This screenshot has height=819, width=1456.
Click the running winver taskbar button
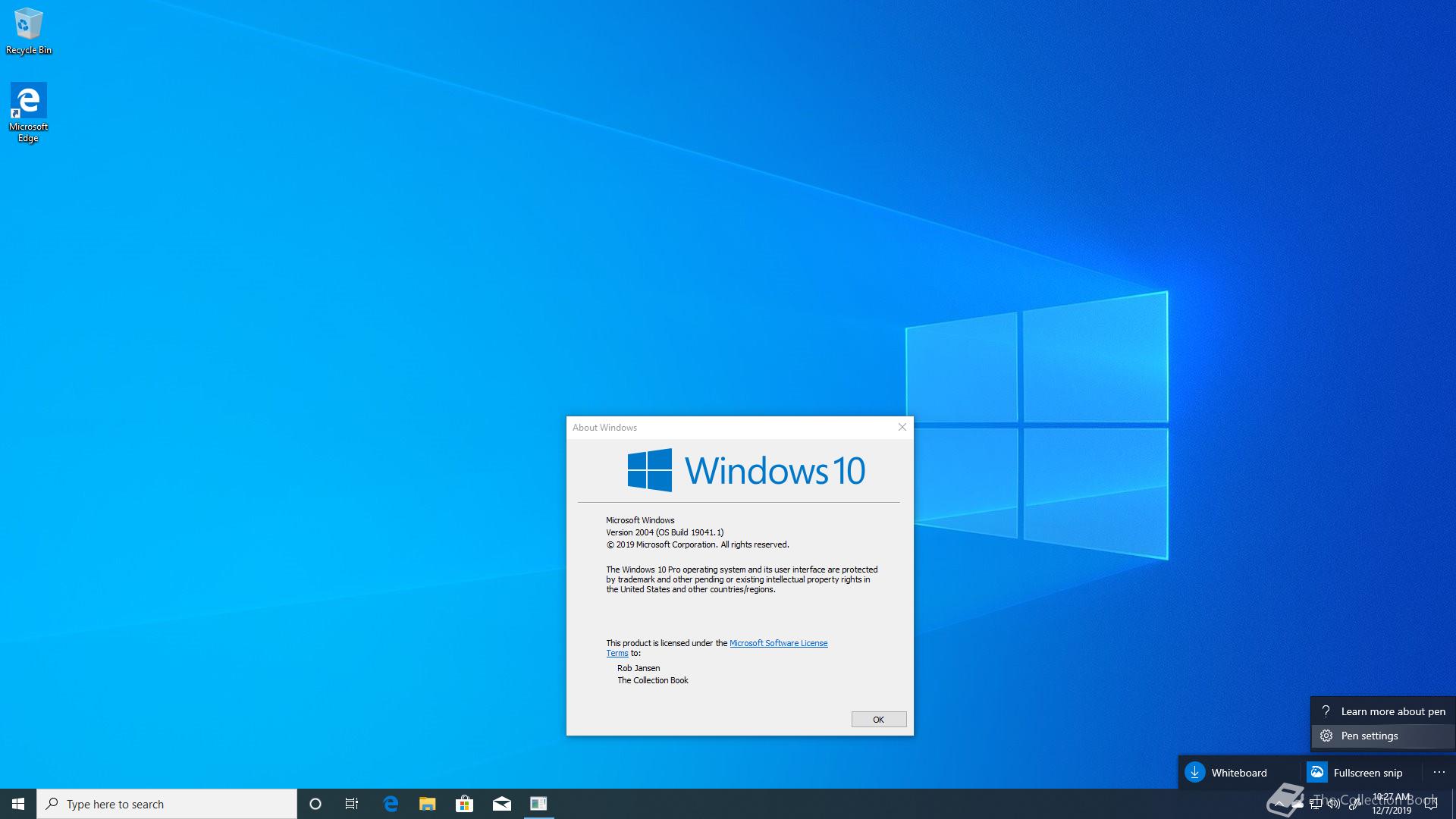538,804
